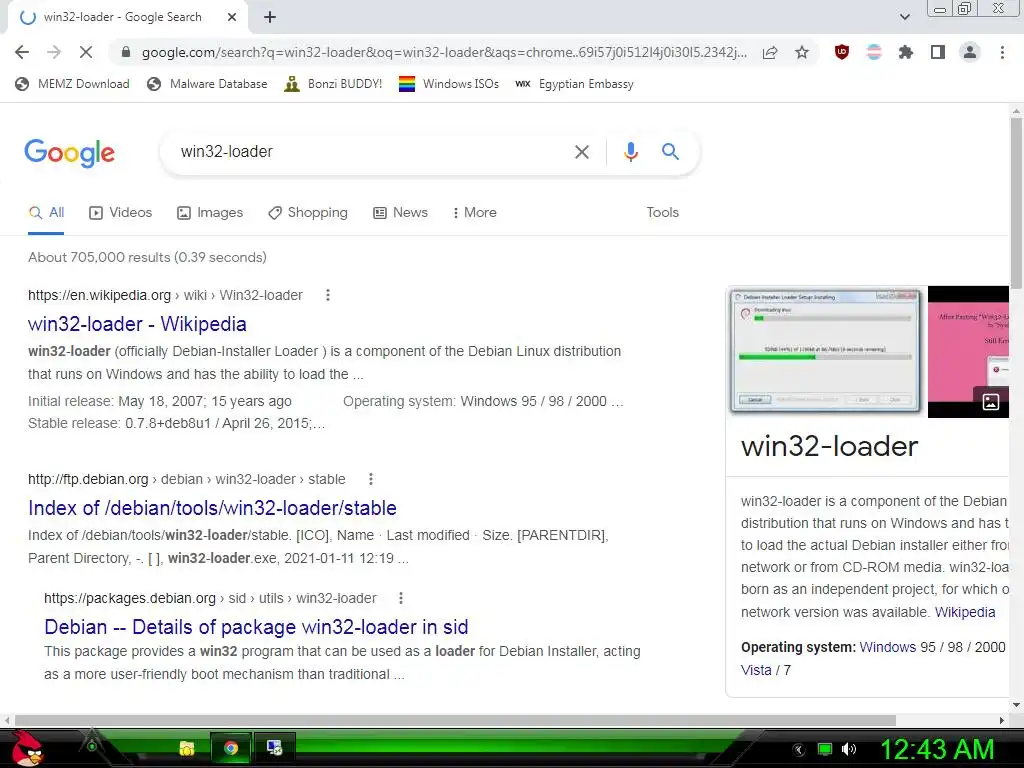The height and width of the screenshot is (768, 1024).
Task: Clear the search query
Action: 581,152
